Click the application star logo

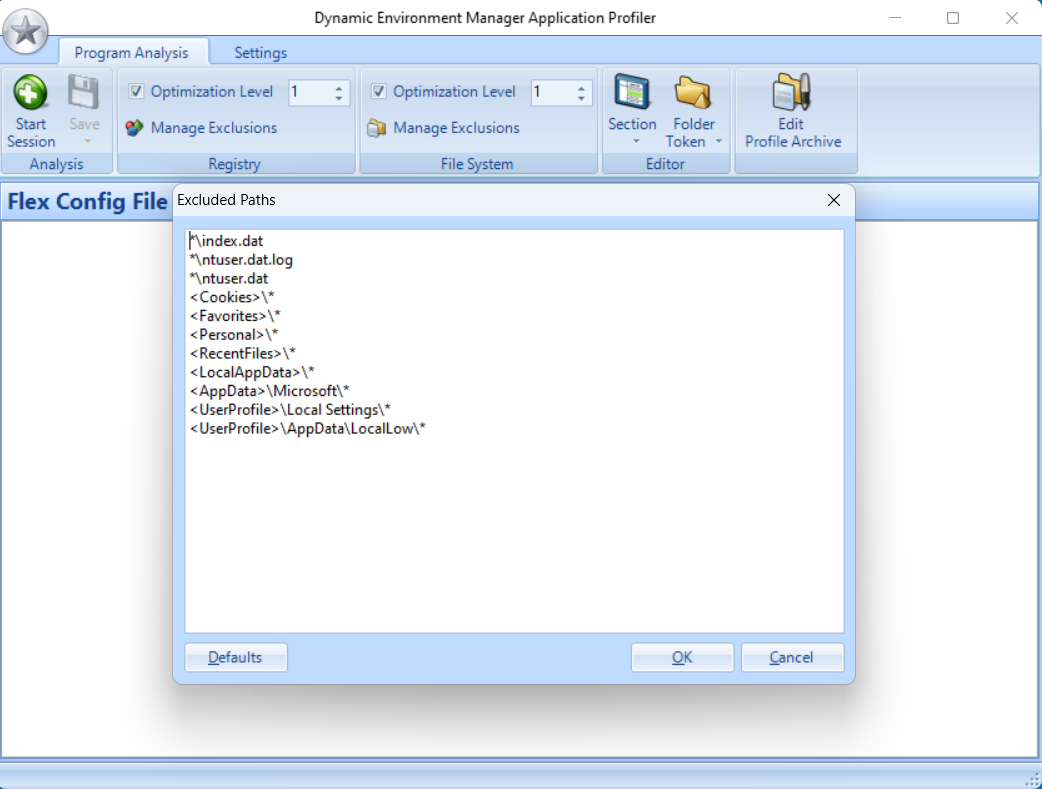pyautogui.click(x=27, y=31)
